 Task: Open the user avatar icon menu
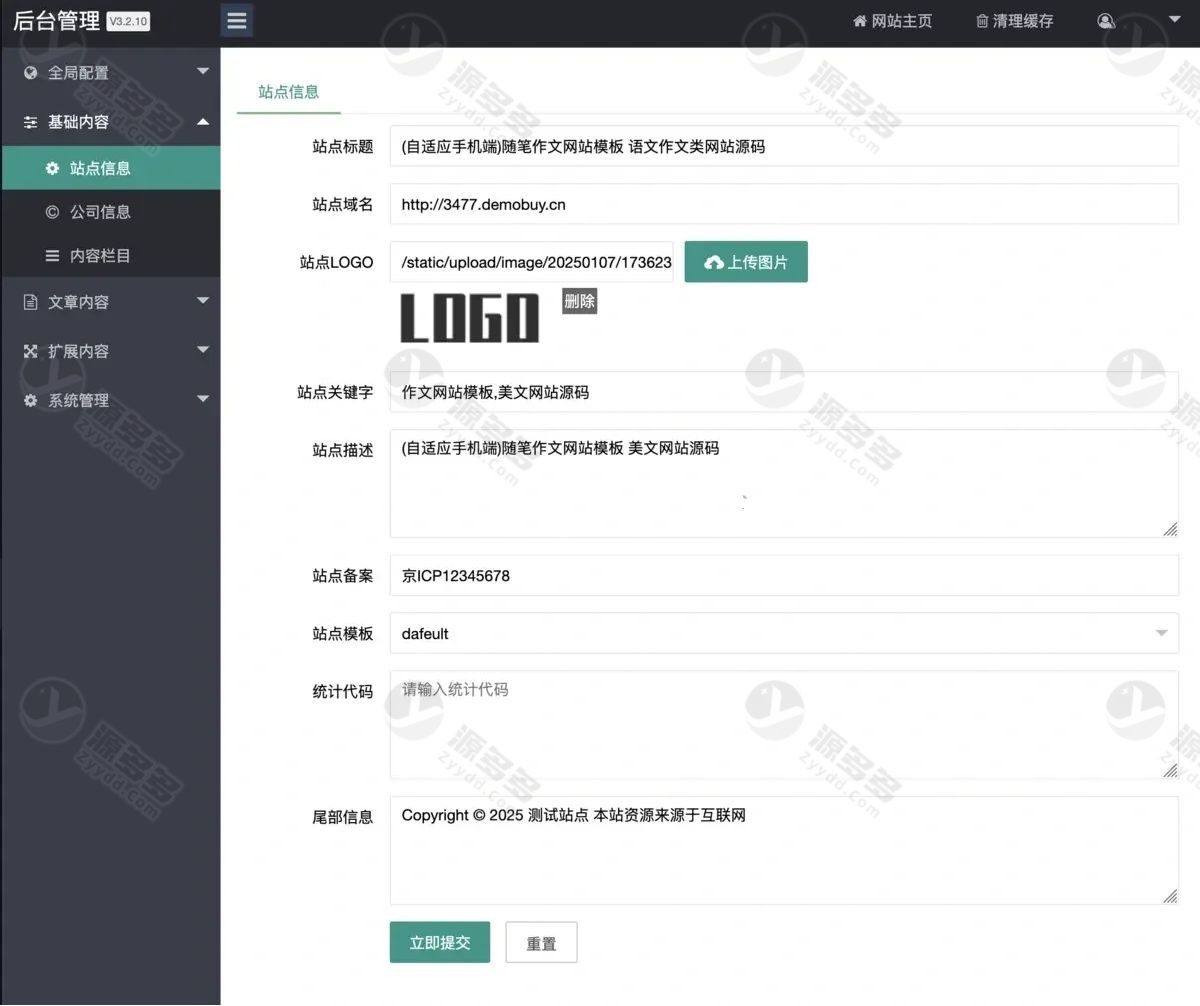(1106, 21)
